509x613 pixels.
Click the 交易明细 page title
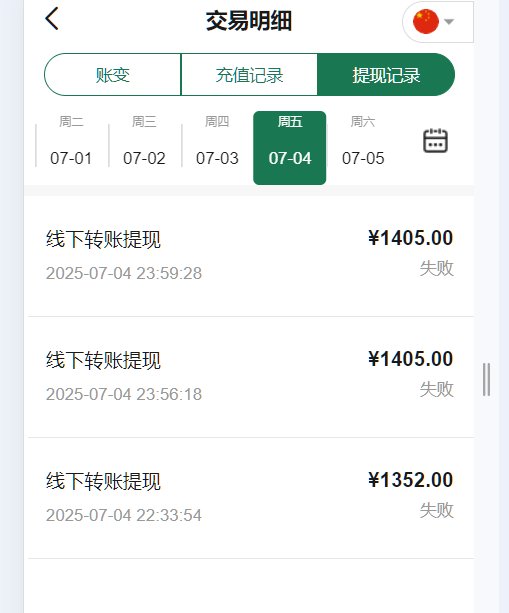coord(249,21)
